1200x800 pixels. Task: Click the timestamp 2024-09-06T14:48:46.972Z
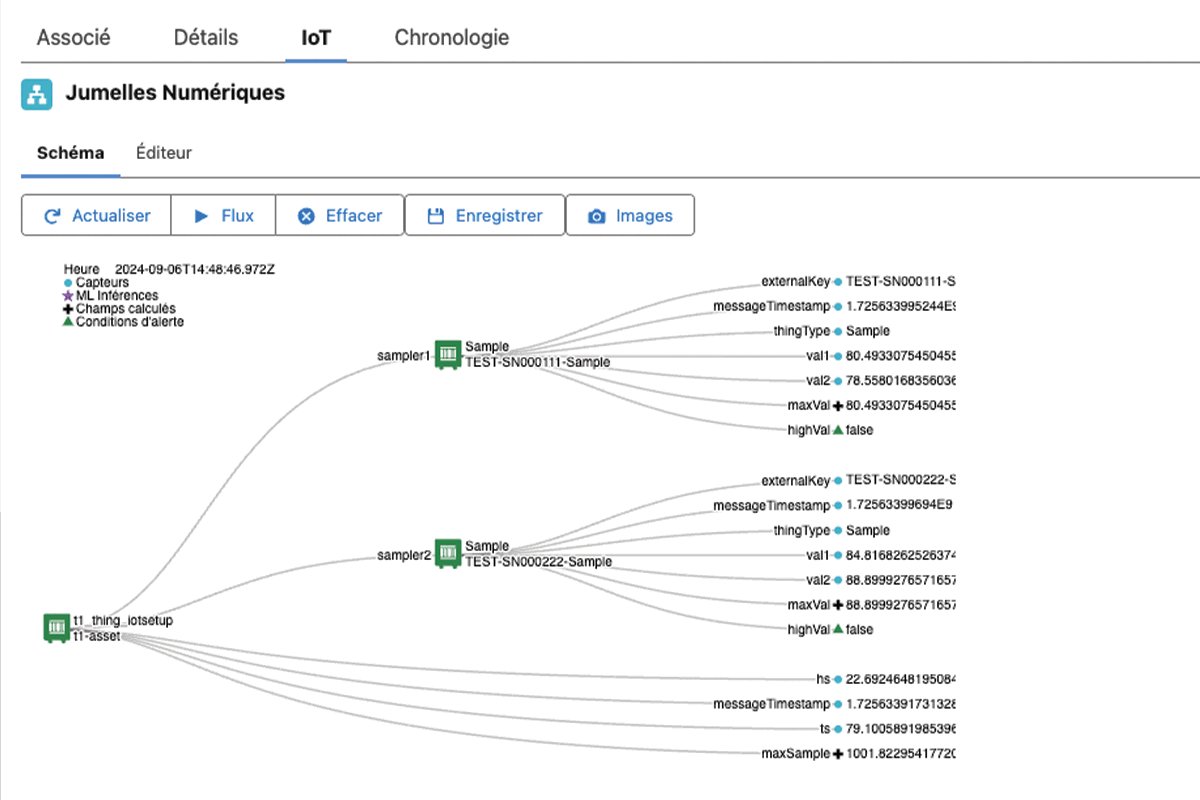[195, 269]
